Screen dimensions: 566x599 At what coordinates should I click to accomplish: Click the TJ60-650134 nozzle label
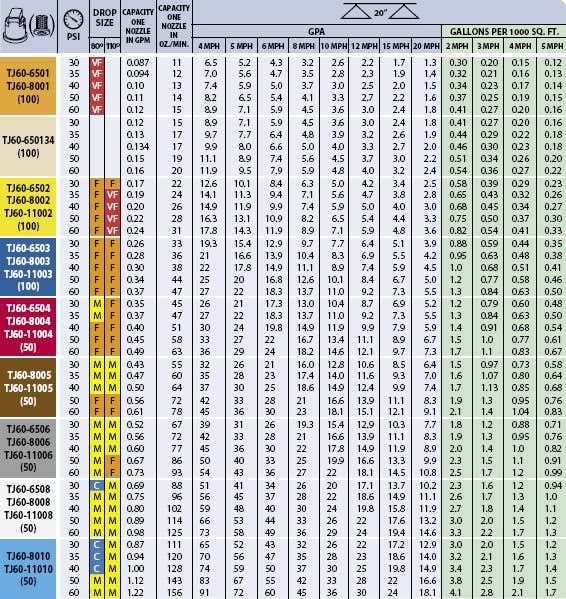click(x=28, y=140)
